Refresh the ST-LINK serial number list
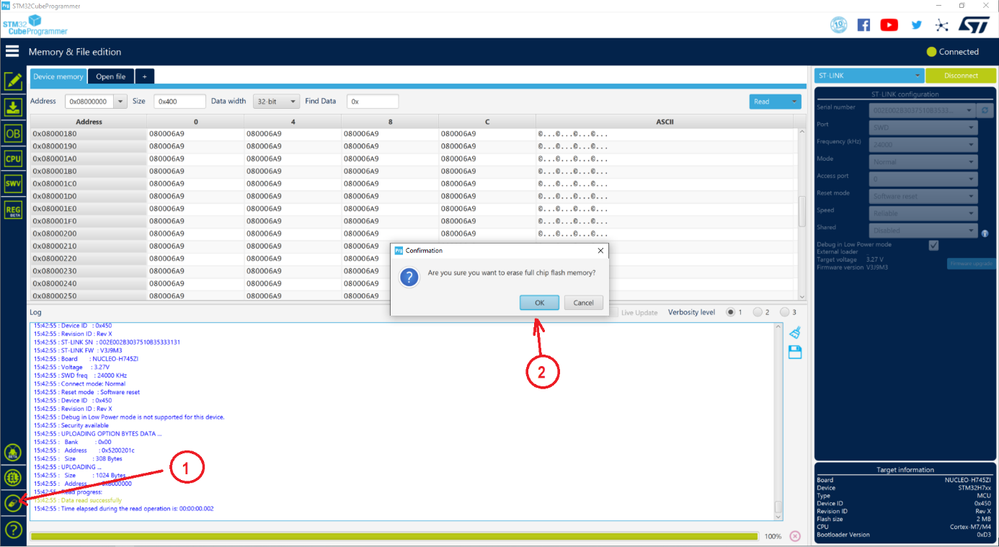The height and width of the screenshot is (547, 999). tap(984, 110)
